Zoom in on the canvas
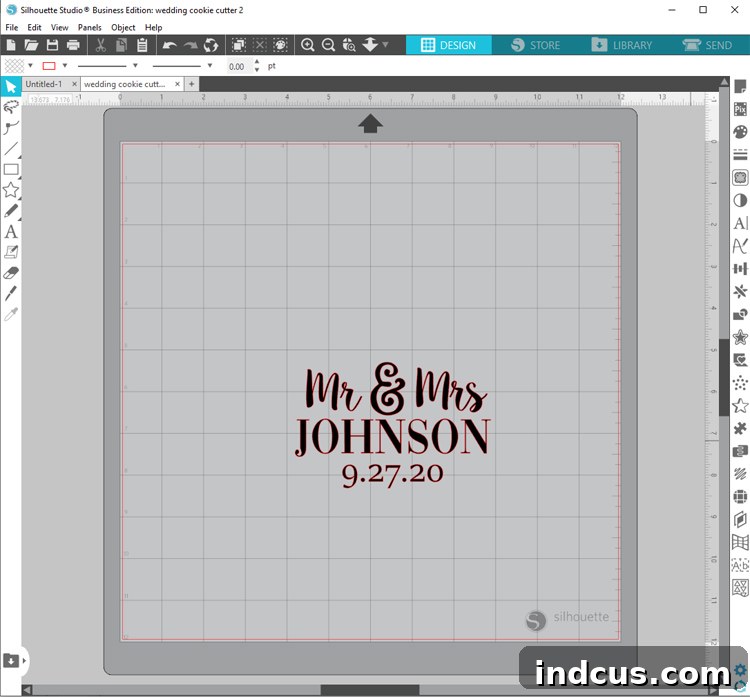The width and height of the screenshot is (750, 697). (x=308, y=45)
